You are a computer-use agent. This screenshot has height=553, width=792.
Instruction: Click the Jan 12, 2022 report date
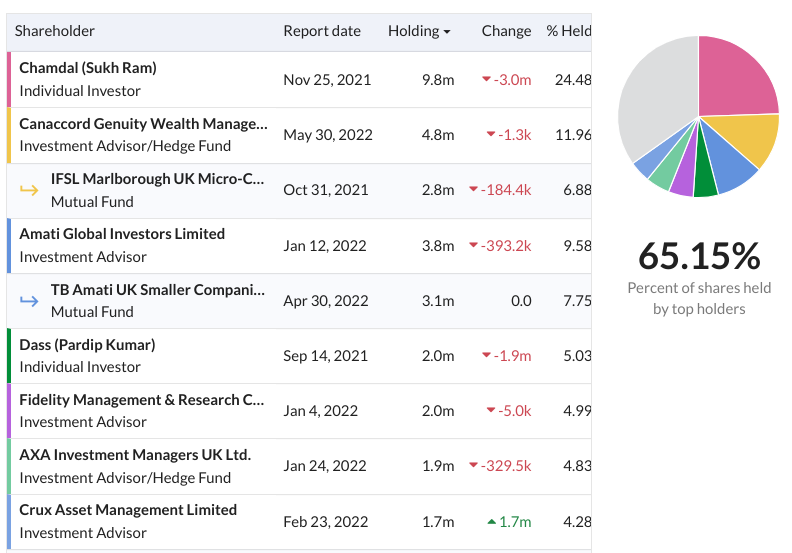[x=325, y=246]
